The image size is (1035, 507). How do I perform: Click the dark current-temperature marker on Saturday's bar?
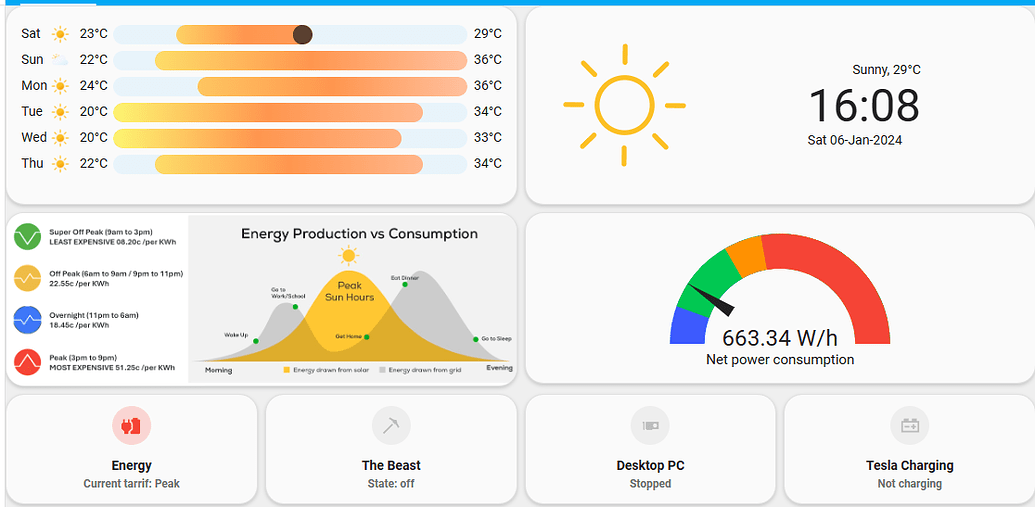pos(302,34)
